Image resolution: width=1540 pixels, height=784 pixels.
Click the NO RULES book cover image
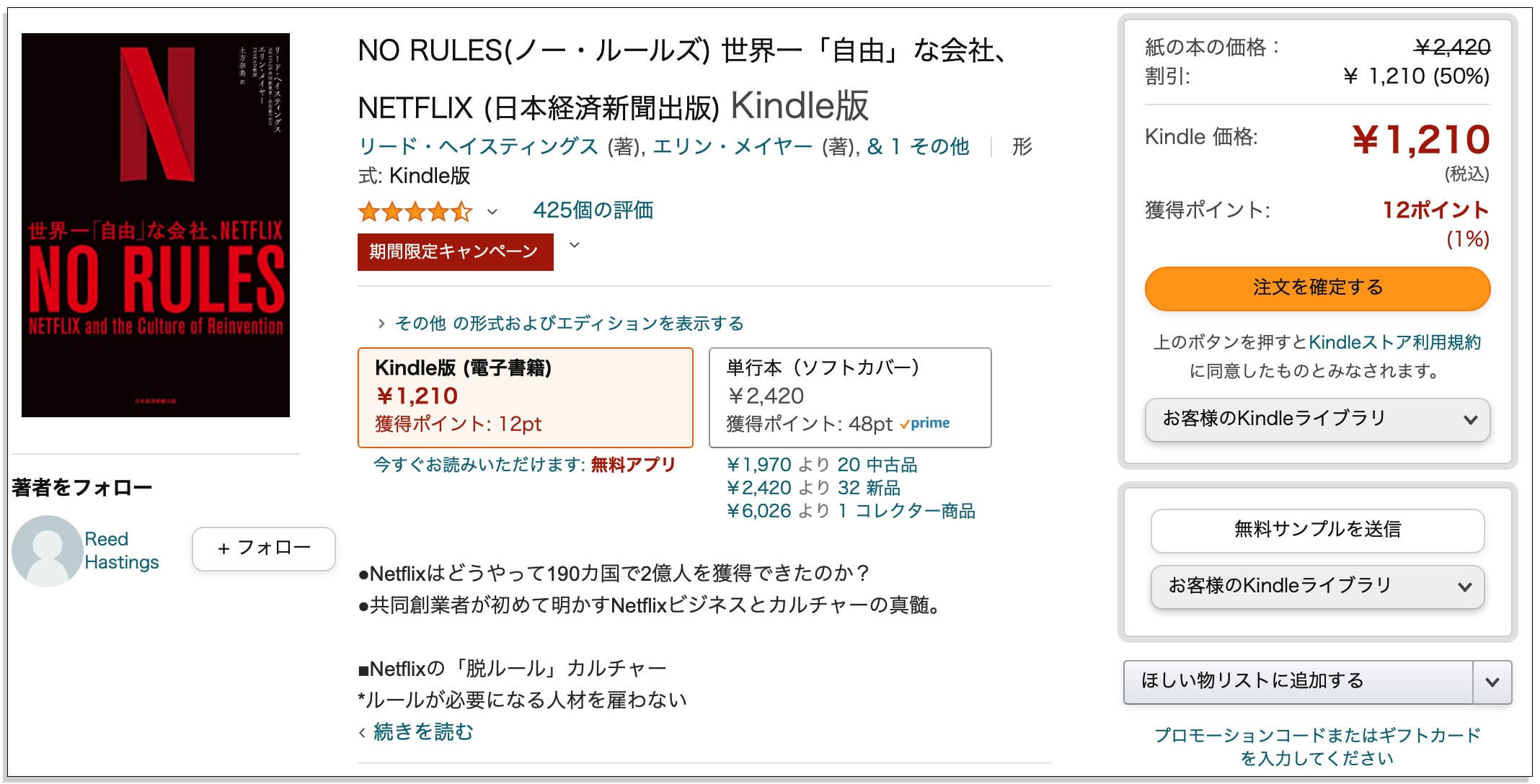tap(156, 225)
